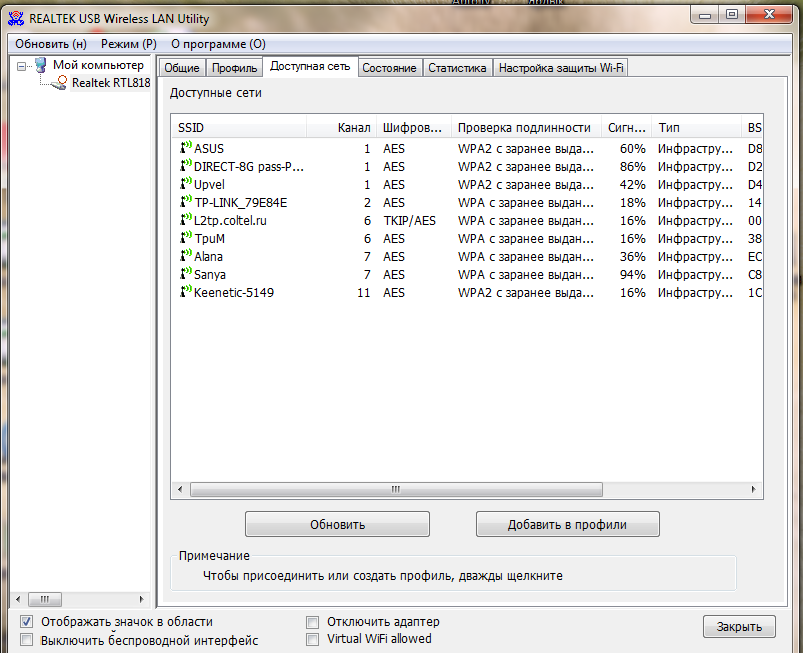Image resolution: width=803 pixels, height=653 pixels.
Task: Click the My Computer icon in tree
Action: [40, 65]
